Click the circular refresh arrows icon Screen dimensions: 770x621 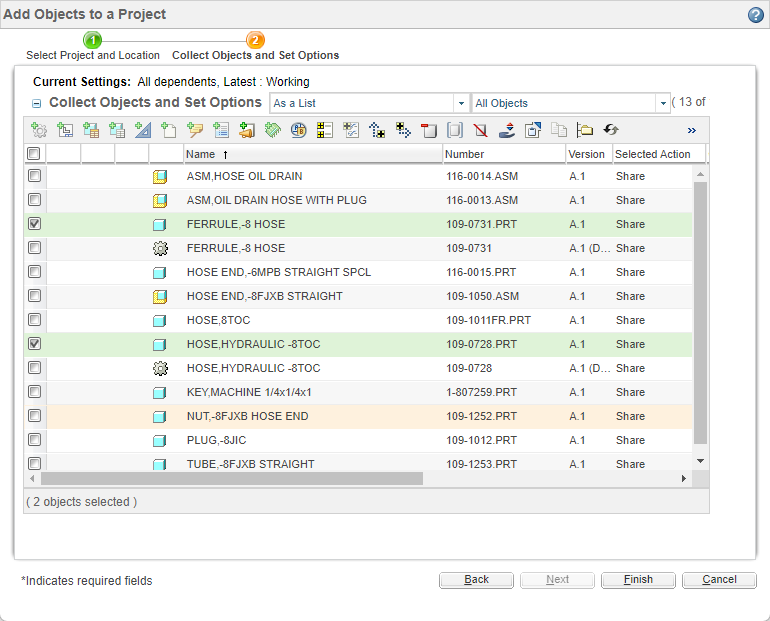pyautogui.click(x=611, y=130)
